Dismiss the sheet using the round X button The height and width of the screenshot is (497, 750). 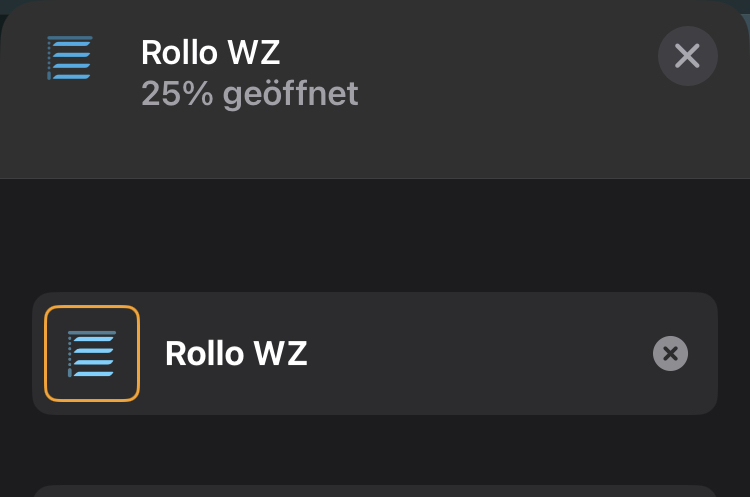[687, 56]
